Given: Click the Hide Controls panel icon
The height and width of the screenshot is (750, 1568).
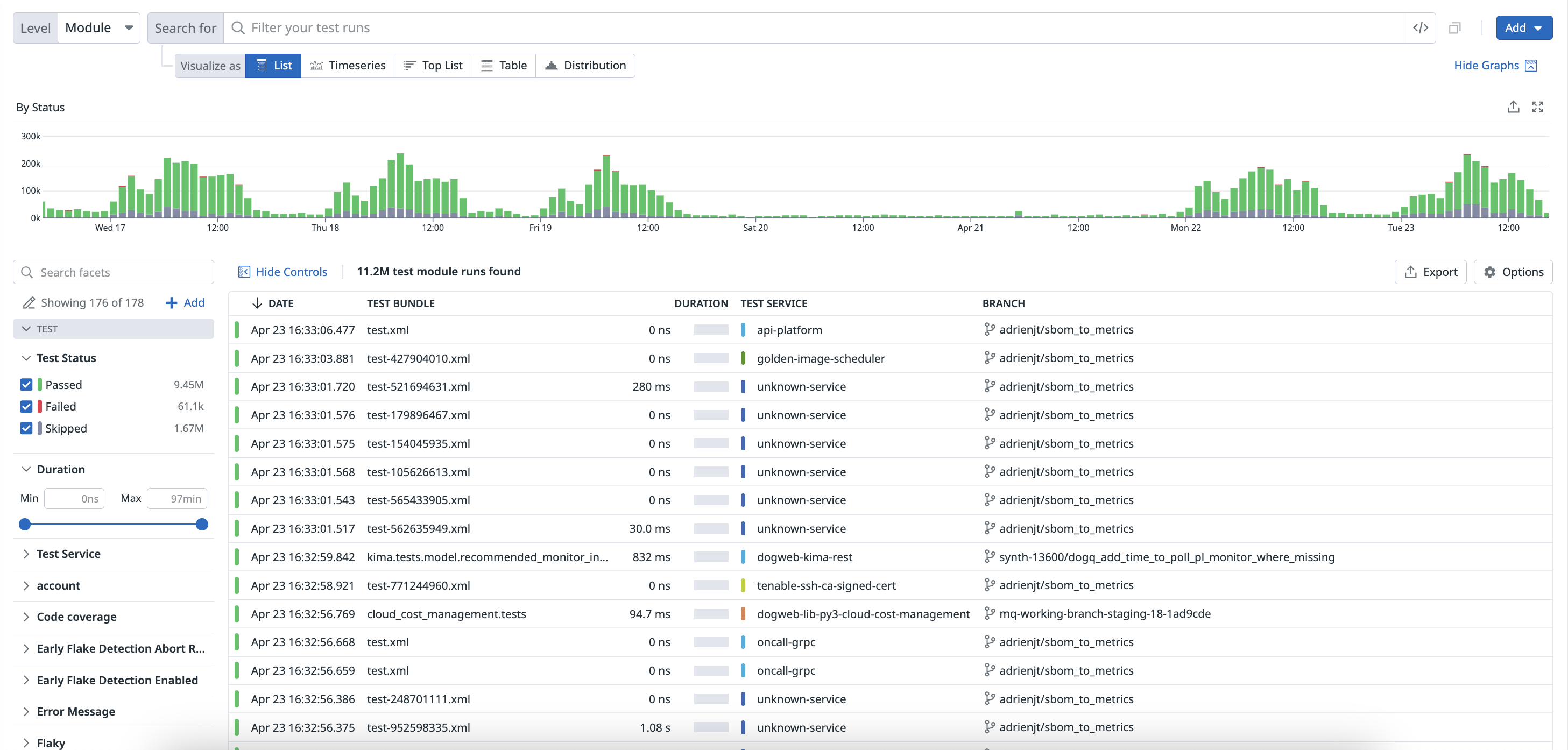Looking at the screenshot, I should [244, 272].
